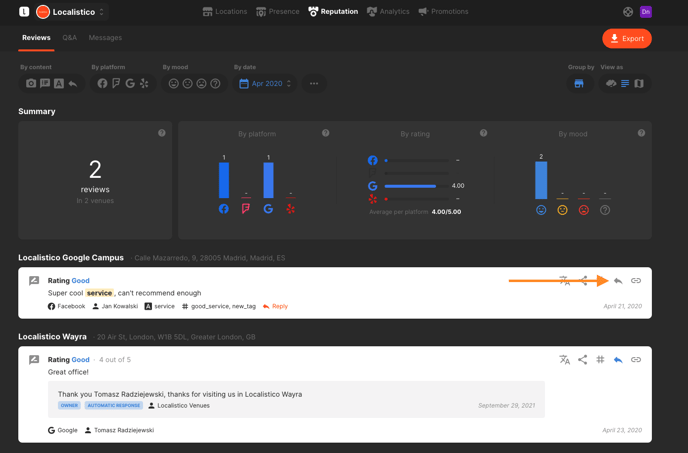Filter reviews by Google platform
Viewport: 688px width, 453px height.
[x=130, y=83]
